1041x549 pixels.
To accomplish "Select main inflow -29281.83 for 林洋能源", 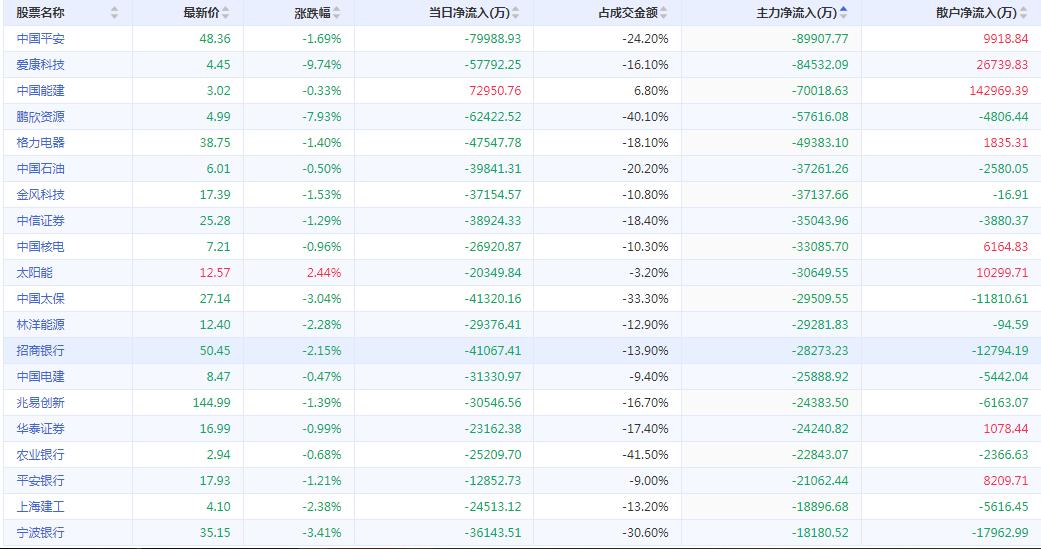I will coord(820,325).
